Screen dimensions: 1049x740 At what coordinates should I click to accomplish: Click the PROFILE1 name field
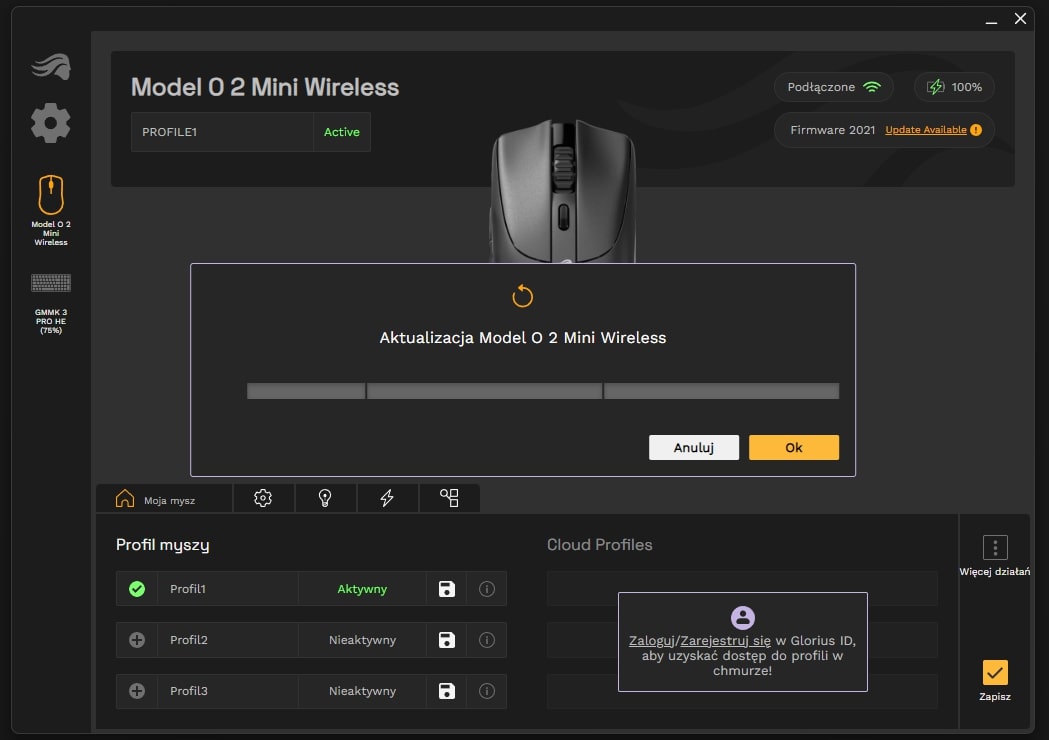[222, 132]
